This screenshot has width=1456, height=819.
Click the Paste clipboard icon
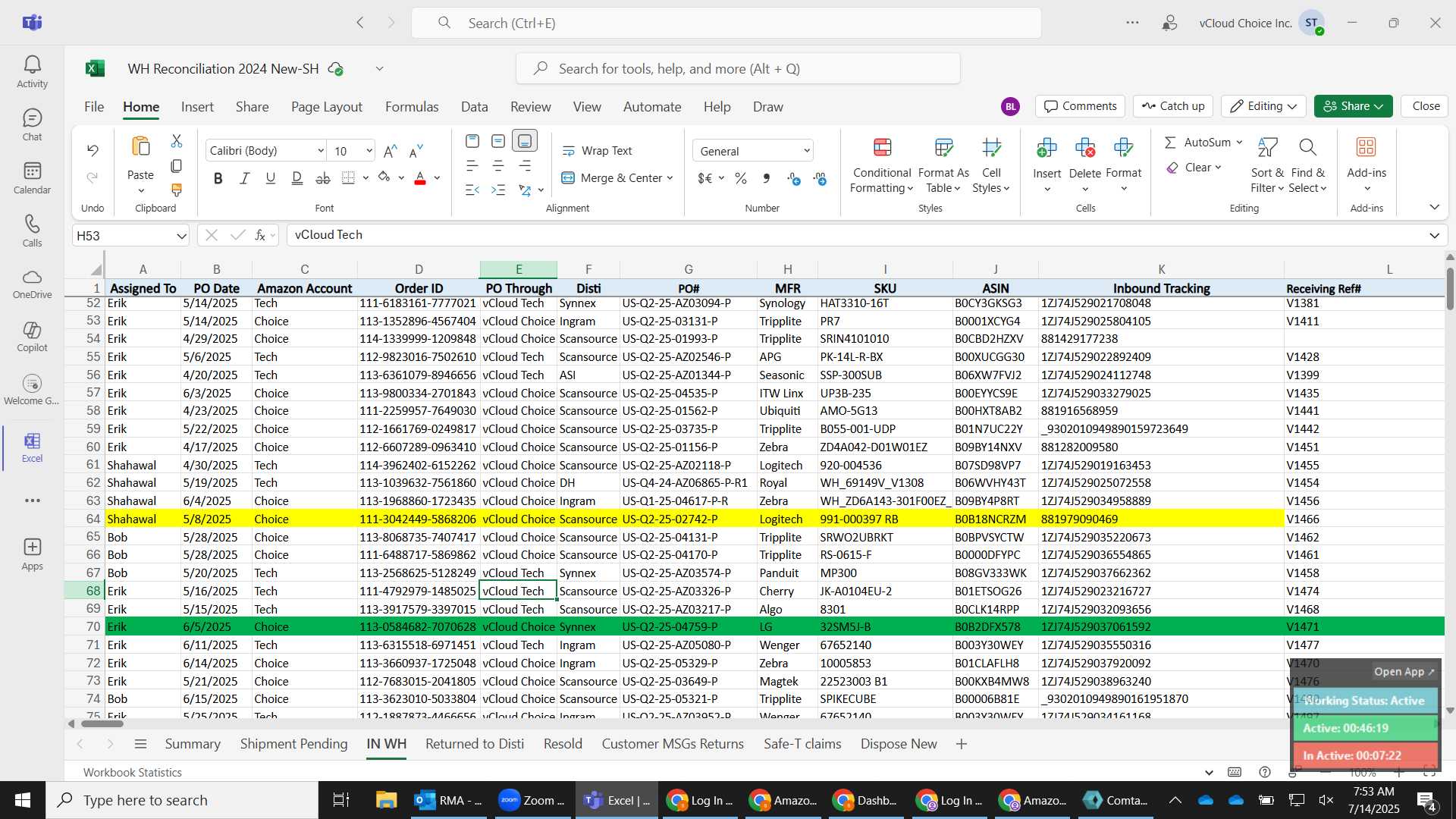(140, 147)
